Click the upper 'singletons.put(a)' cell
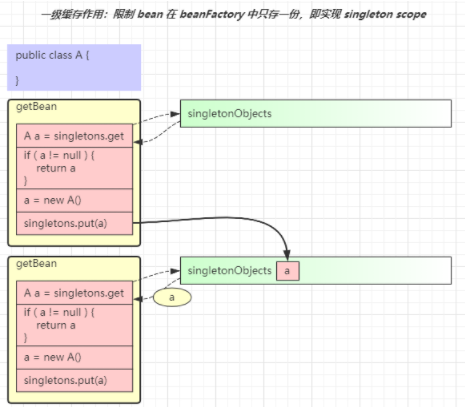The image size is (465, 407). tap(75, 223)
